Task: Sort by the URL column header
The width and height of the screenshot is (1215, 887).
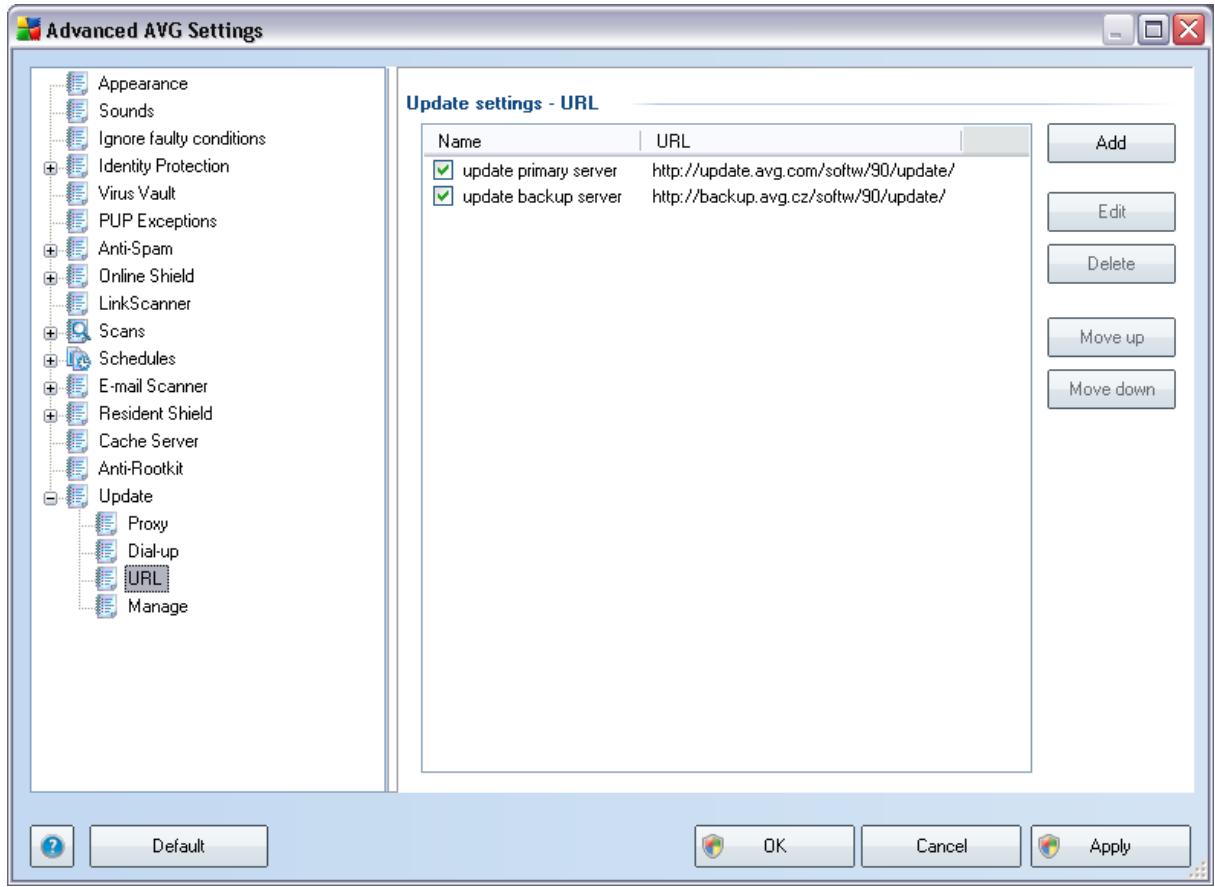Action: (800, 141)
